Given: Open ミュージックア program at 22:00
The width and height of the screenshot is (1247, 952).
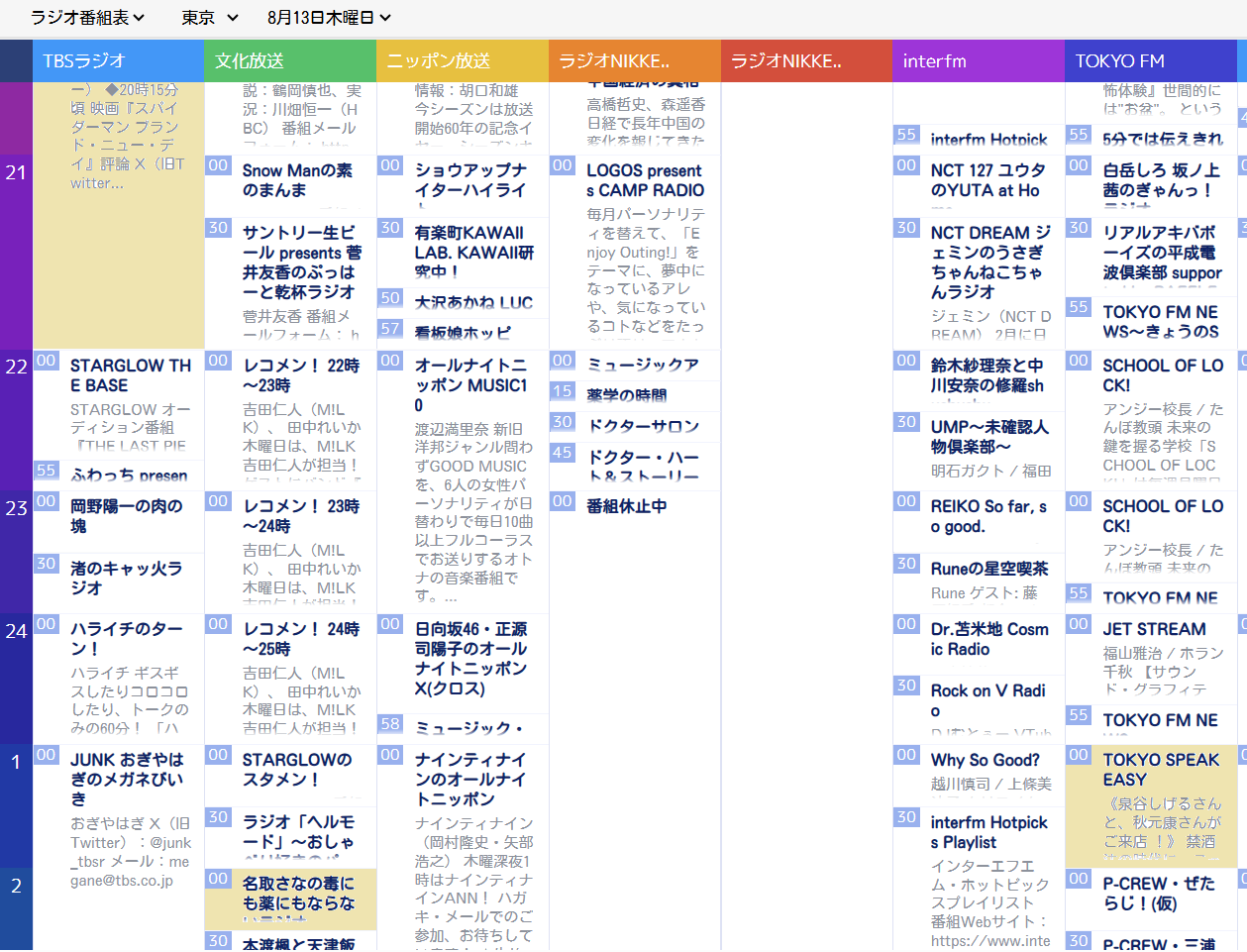Looking at the screenshot, I should pos(643,365).
